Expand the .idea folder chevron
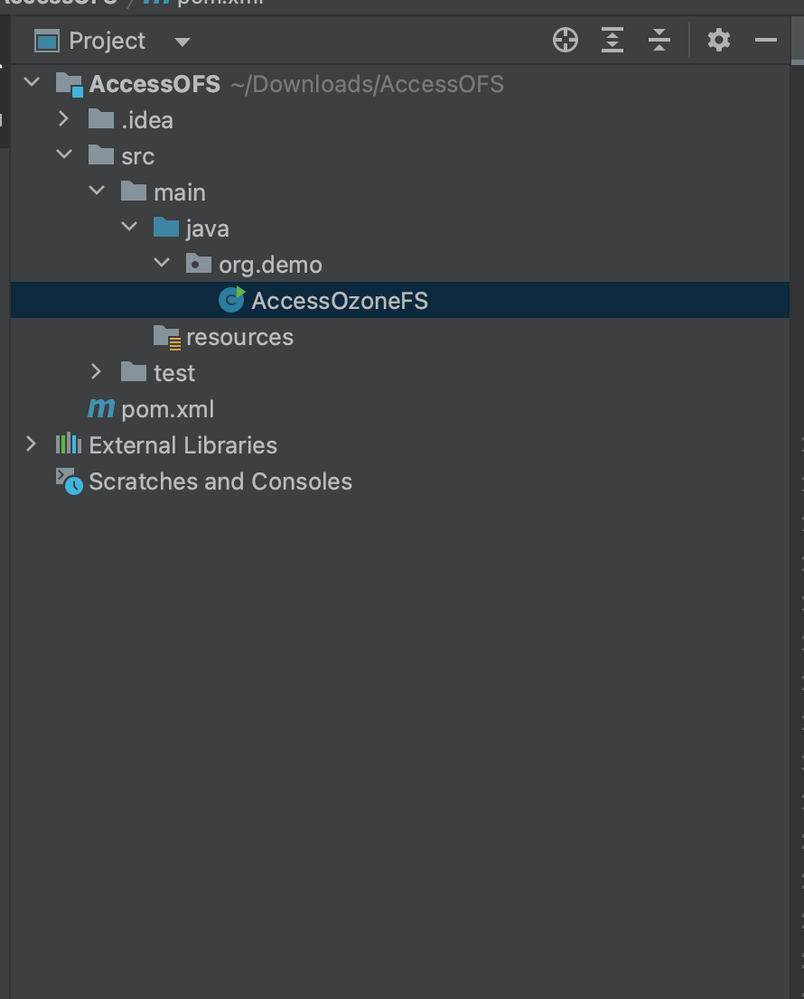This screenshot has height=999, width=804. tap(64, 119)
